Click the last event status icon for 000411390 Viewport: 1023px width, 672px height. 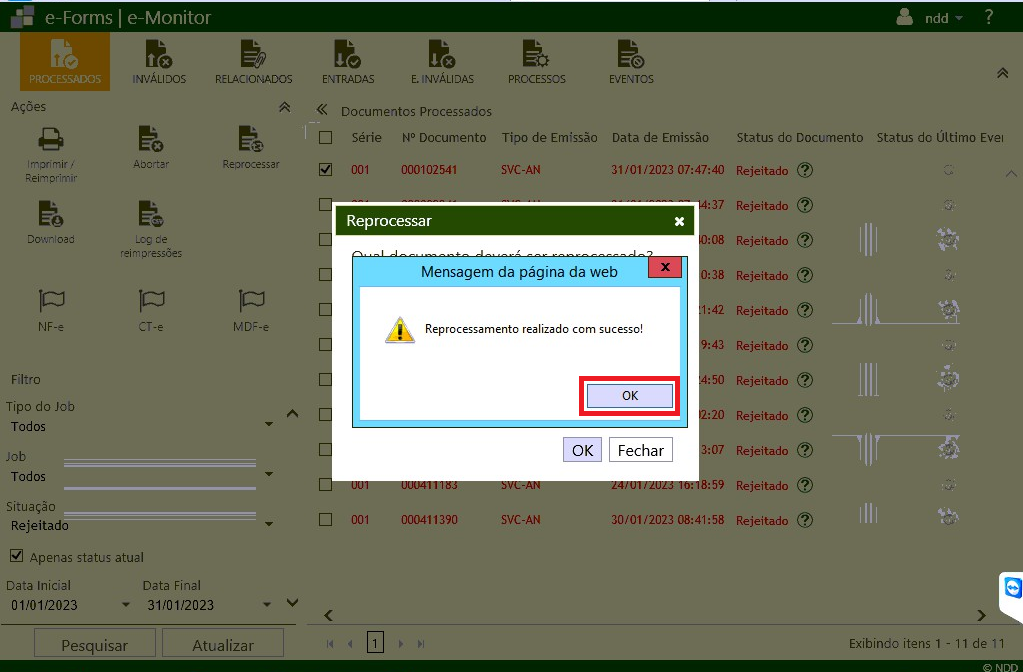[x=948, y=516]
